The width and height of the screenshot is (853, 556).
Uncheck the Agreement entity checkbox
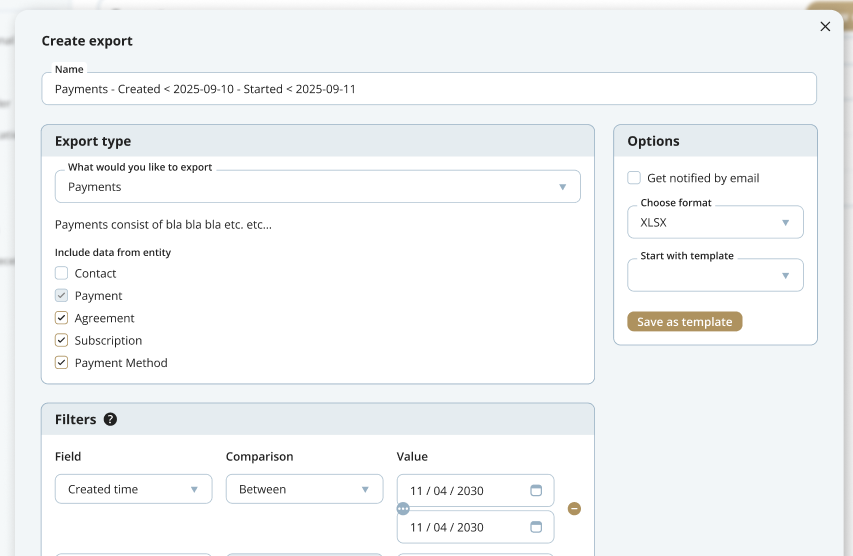click(x=62, y=318)
